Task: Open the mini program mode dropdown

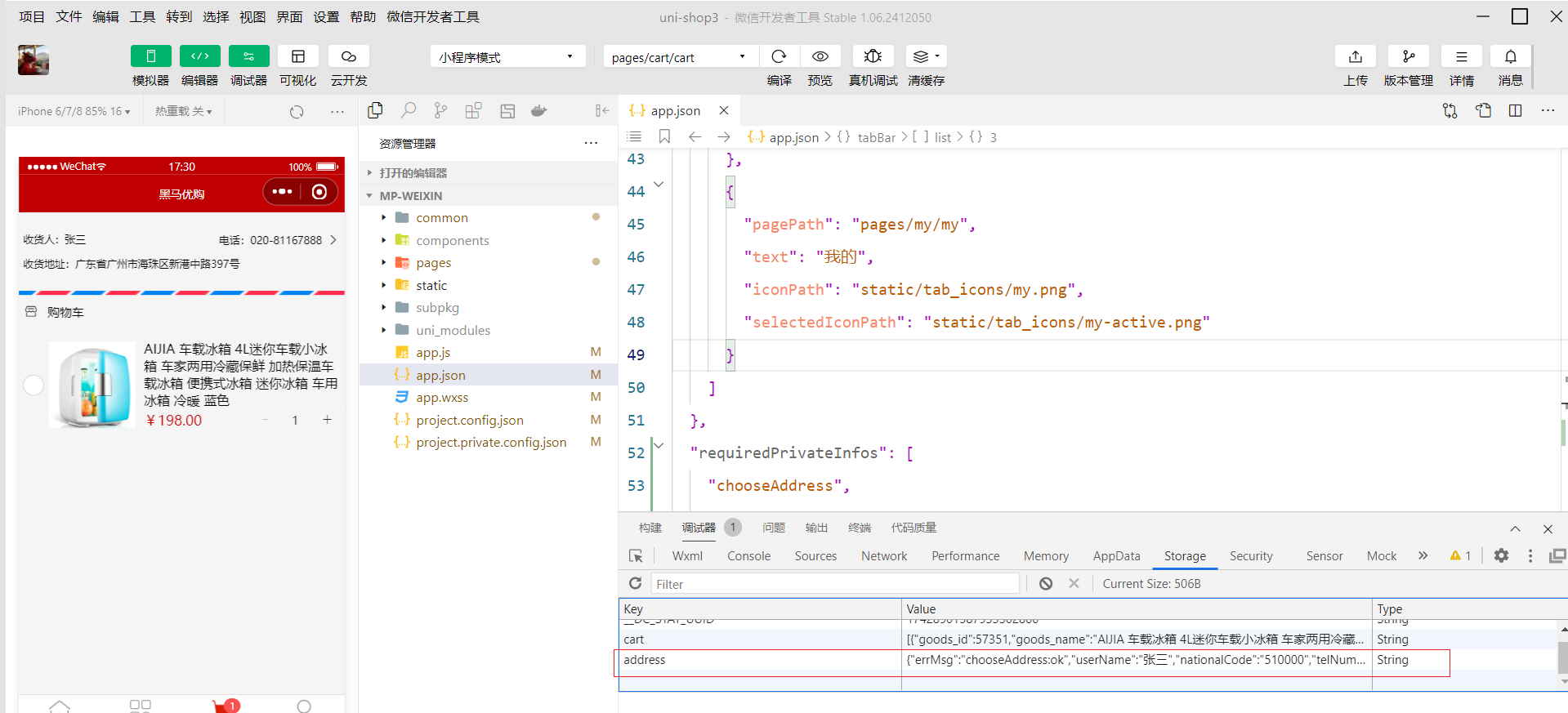Action: 507,56
